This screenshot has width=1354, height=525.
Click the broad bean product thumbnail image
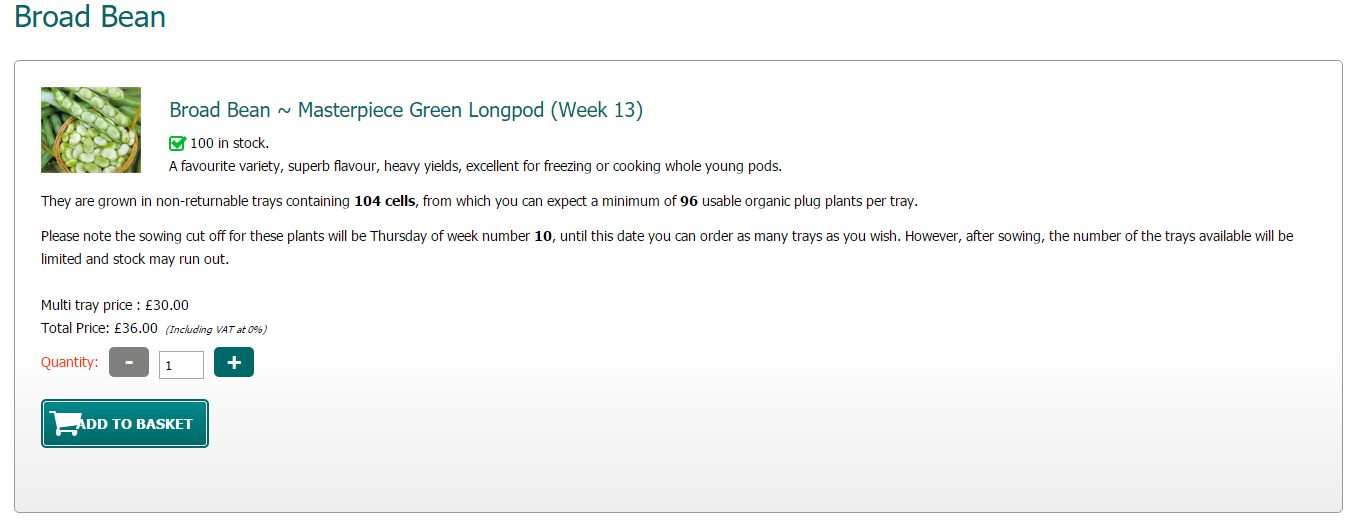[91, 130]
